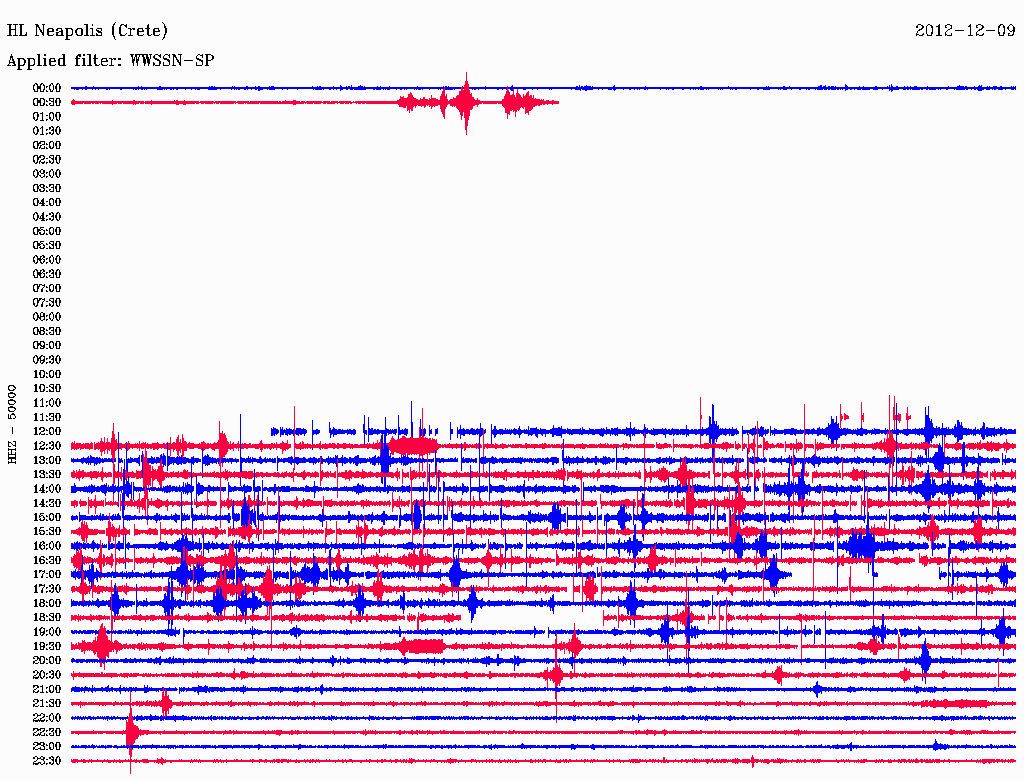
Task: Click the 05:00 time label
Action: (x=47, y=231)
